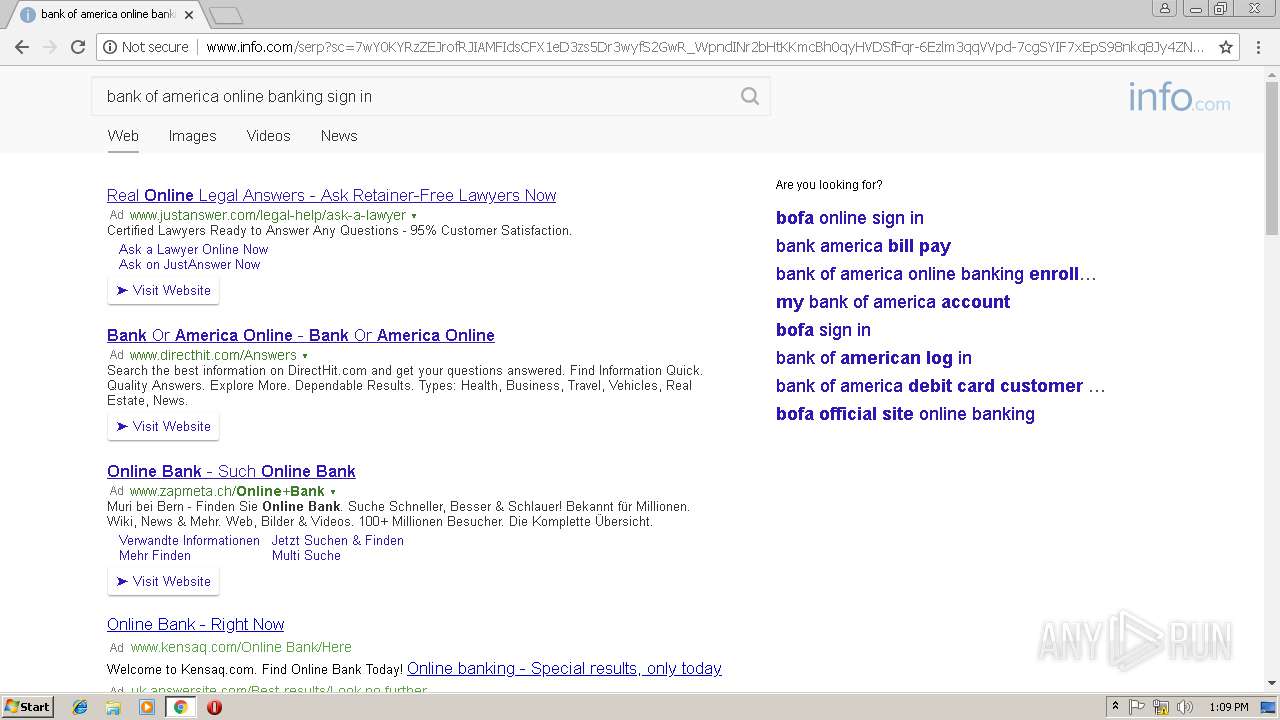
Task: Open Online banking - Special results link
Action: point(564,668)
